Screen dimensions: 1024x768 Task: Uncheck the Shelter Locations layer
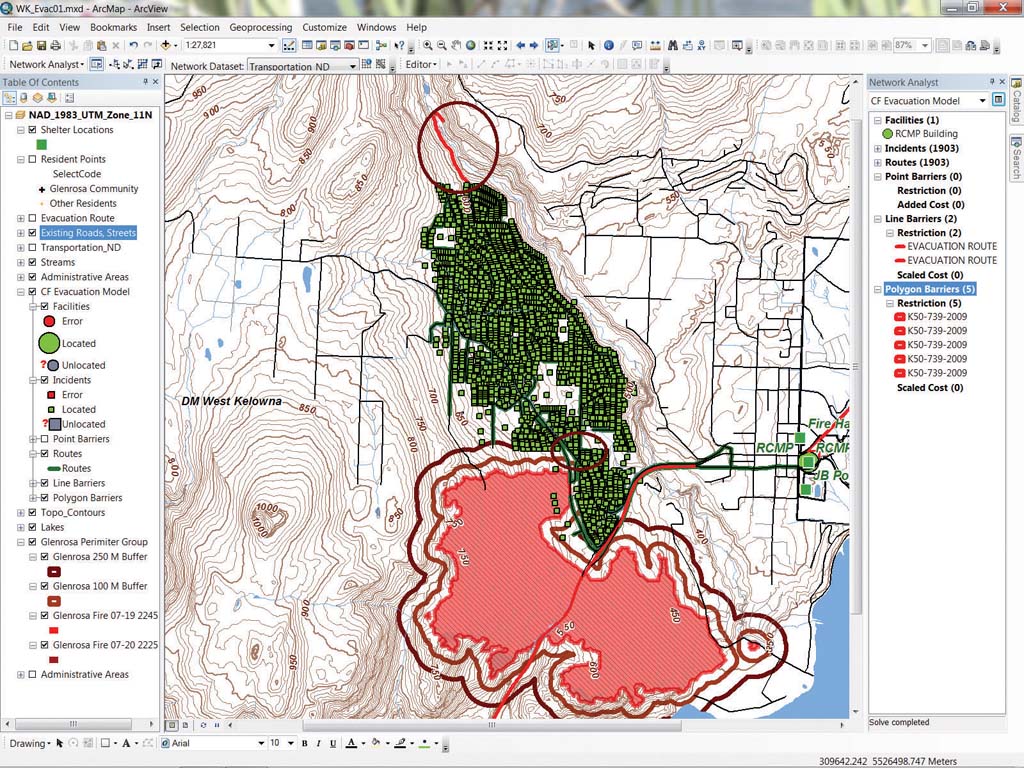point(33,130)
